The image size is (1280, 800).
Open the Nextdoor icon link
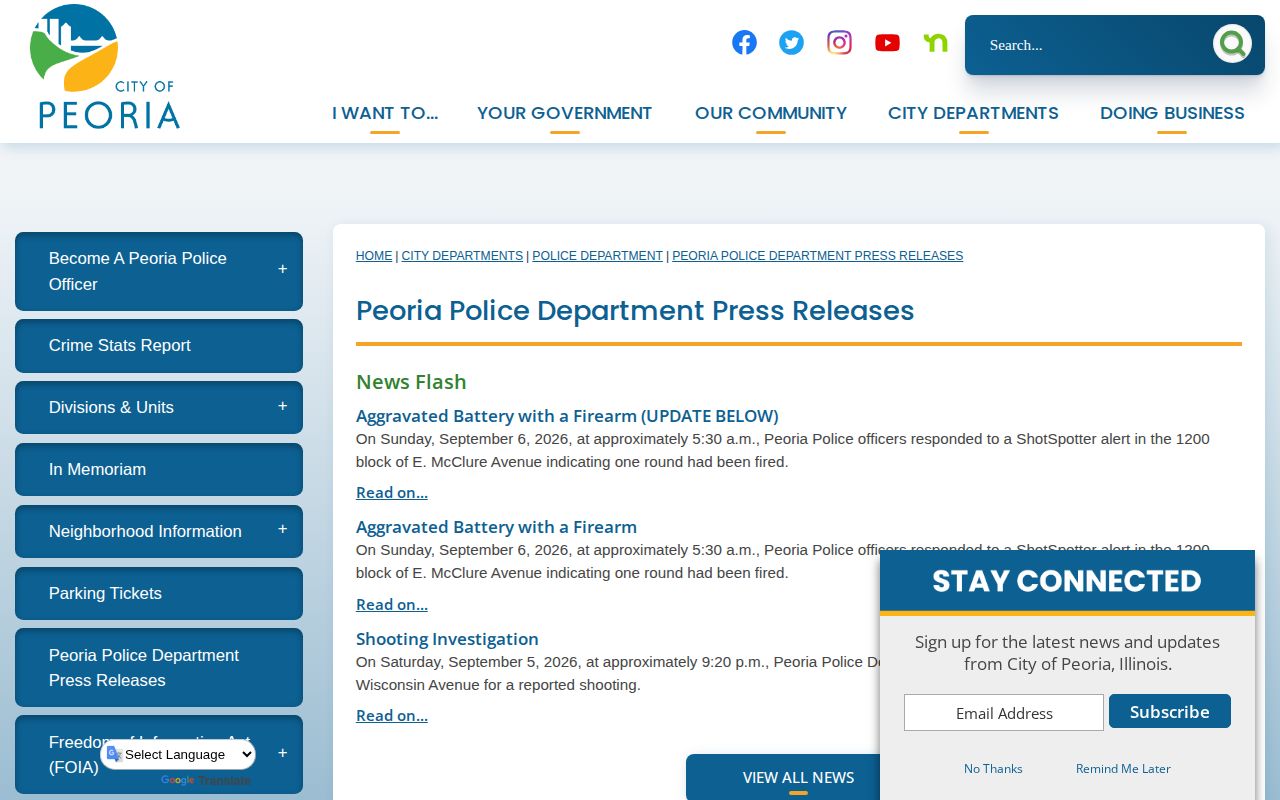click(x=935, y=42)
